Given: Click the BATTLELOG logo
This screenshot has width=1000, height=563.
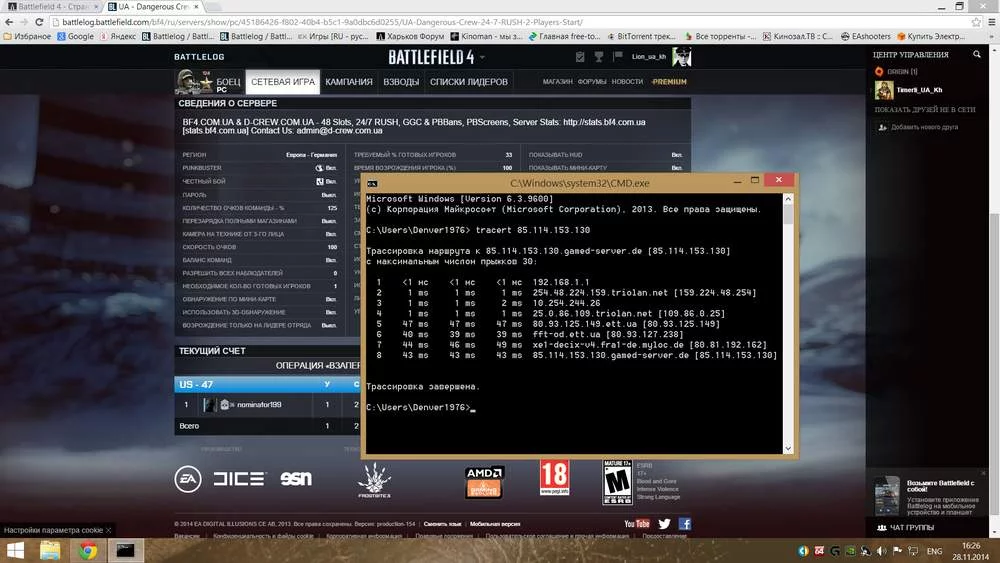Looking at the screenshot, I should (x=199, y=57).
